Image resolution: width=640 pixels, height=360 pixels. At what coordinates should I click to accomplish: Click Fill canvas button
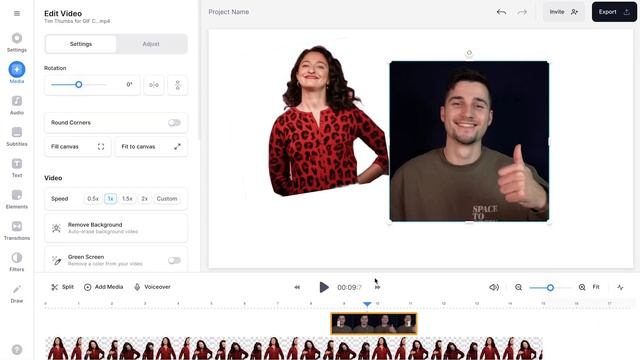[x=78, y=147]
